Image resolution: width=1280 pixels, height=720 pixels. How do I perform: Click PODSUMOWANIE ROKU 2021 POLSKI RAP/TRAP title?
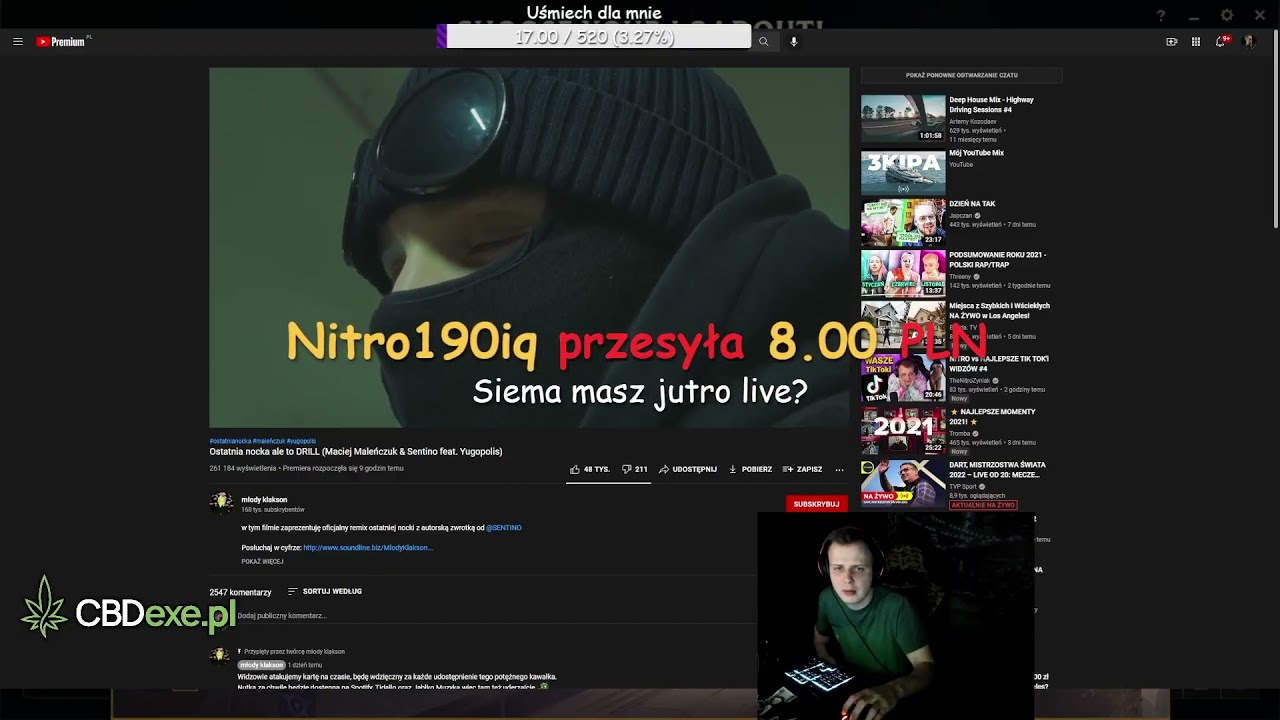click(x=997, y=260)
